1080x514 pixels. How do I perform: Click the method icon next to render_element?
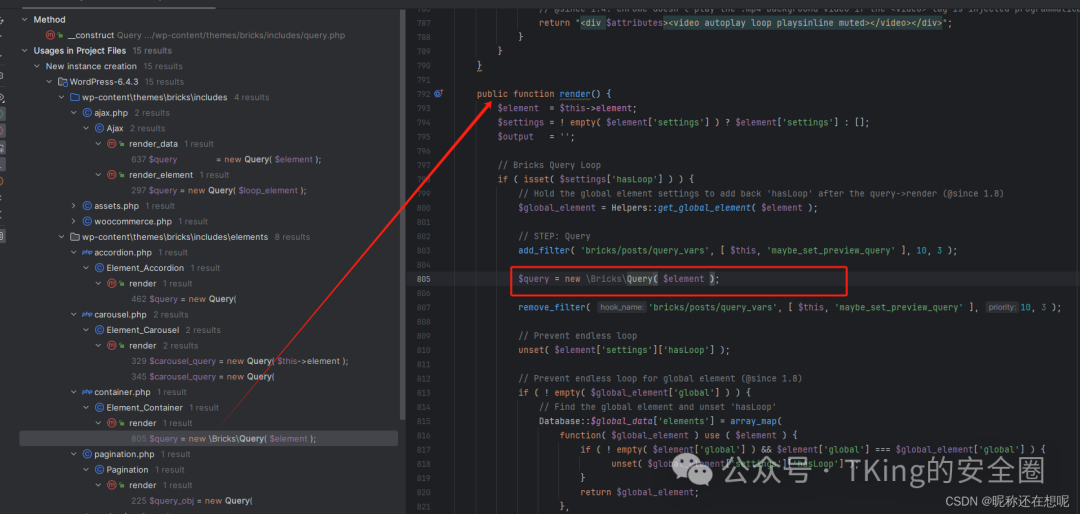pos(112,175)
